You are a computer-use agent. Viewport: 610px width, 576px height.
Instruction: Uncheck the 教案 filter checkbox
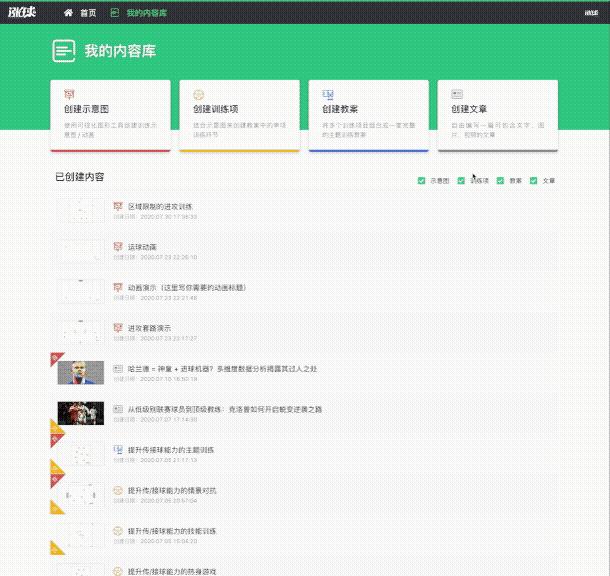point(500,180)
